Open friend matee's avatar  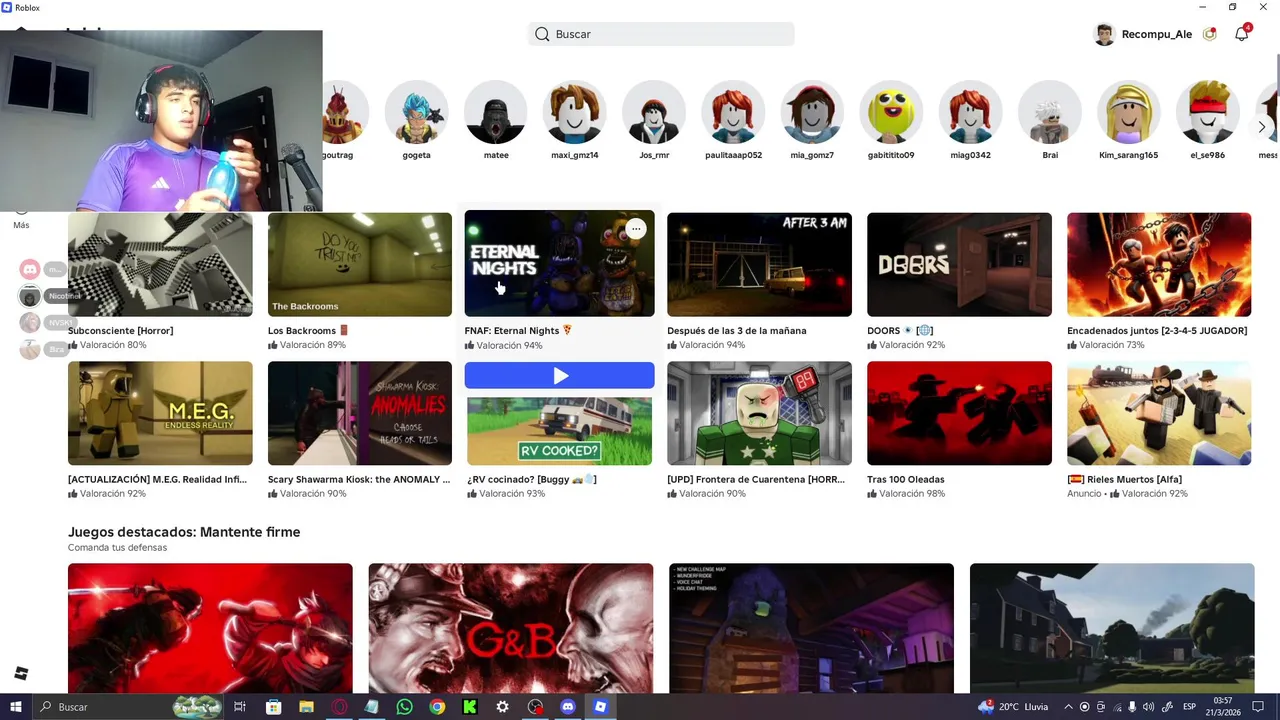496,113
